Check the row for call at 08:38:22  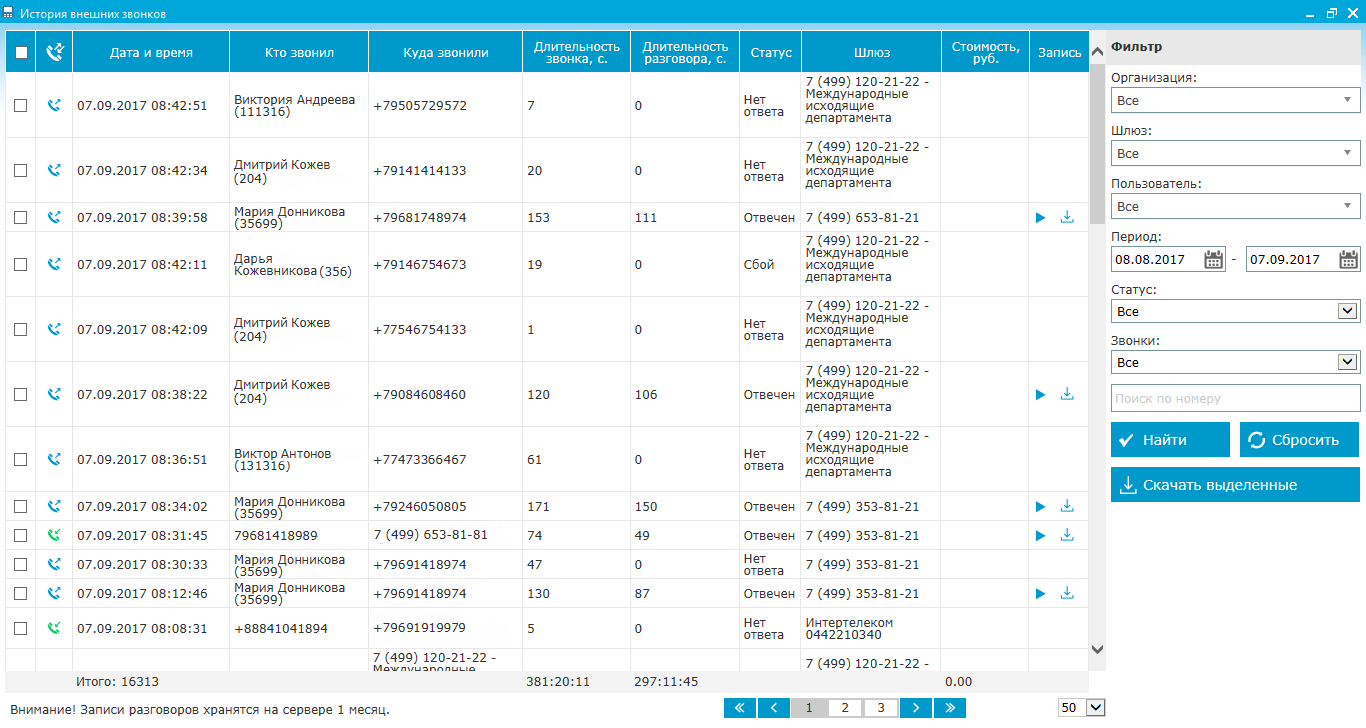[x=20, y=395]
